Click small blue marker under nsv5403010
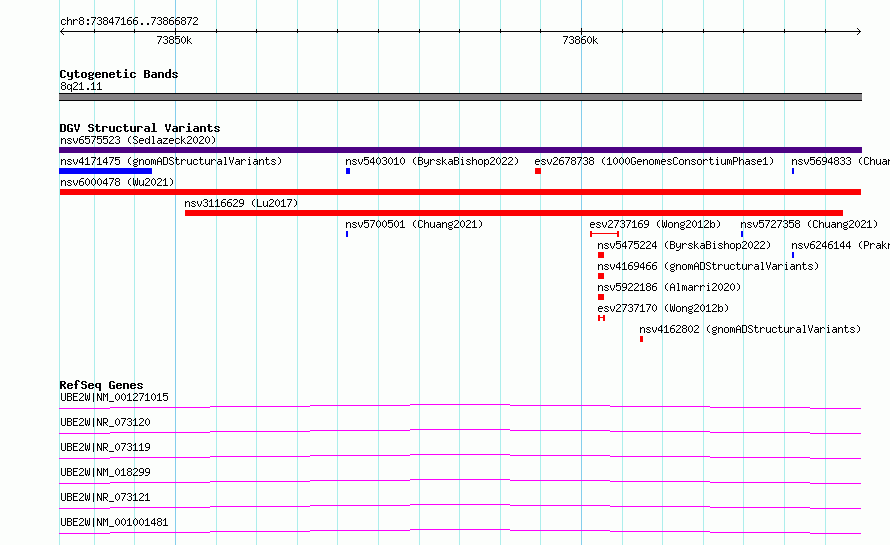This screenshot has width=890, height=545. point(348,171)
